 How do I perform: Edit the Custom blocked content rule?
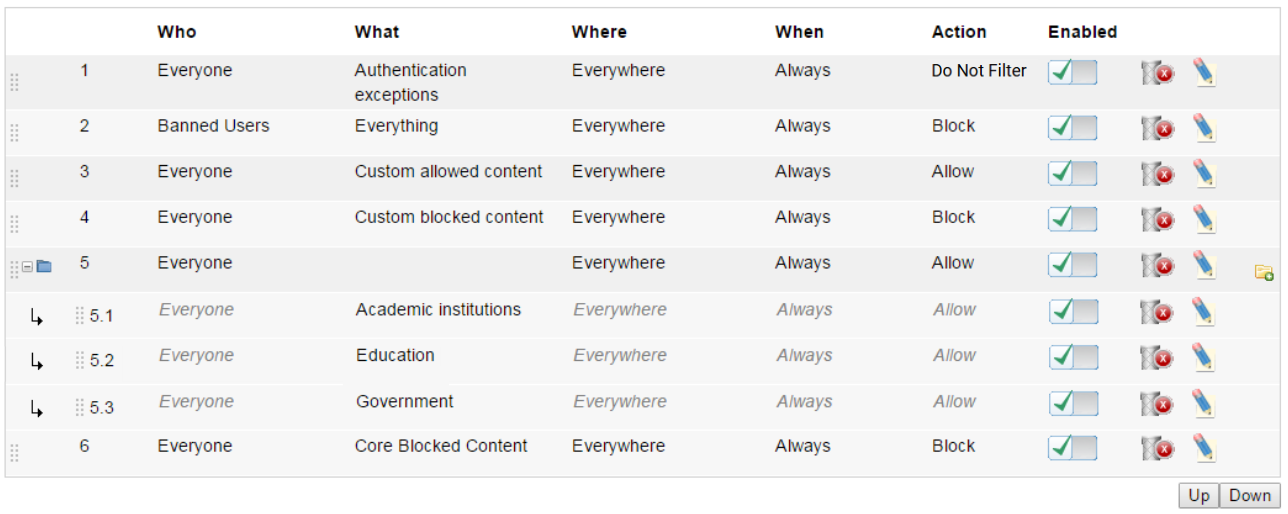(1205, 219)
